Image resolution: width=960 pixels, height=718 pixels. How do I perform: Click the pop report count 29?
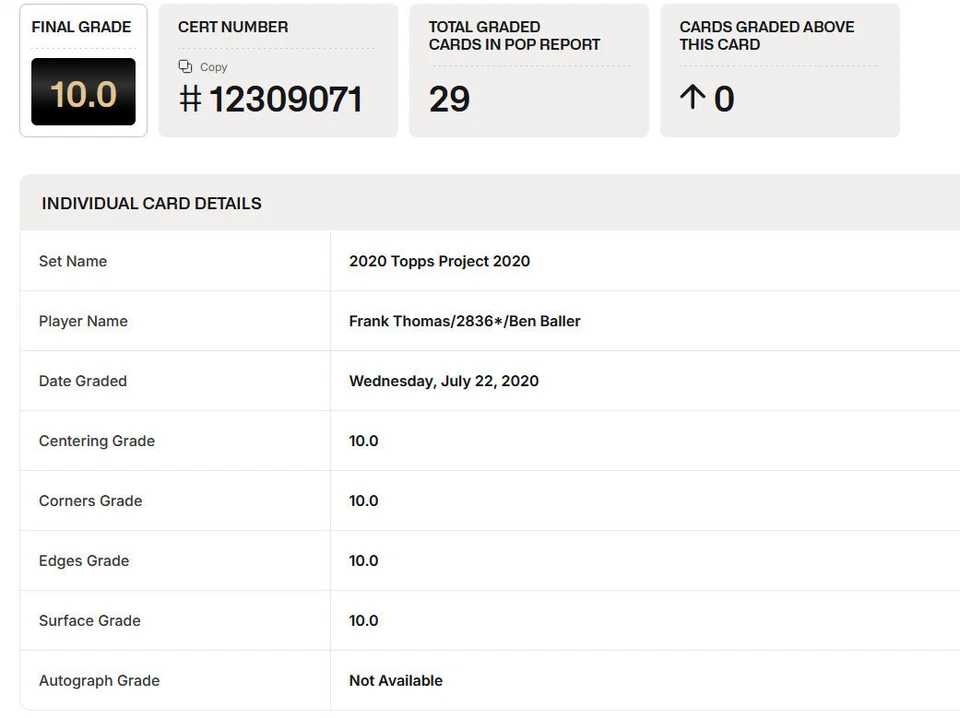point(449,99)
